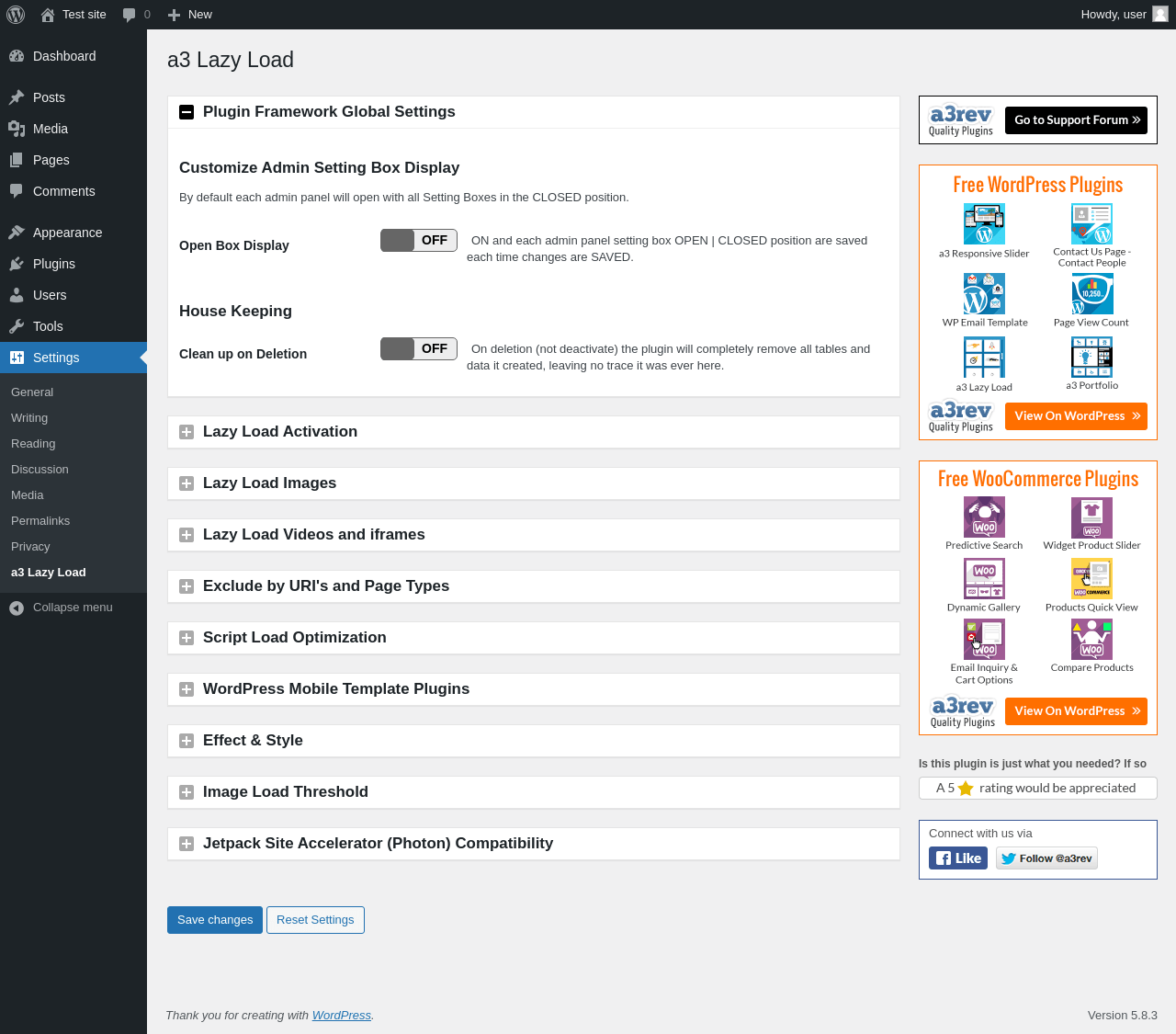Click the Dashboard gauge icon

17,56
